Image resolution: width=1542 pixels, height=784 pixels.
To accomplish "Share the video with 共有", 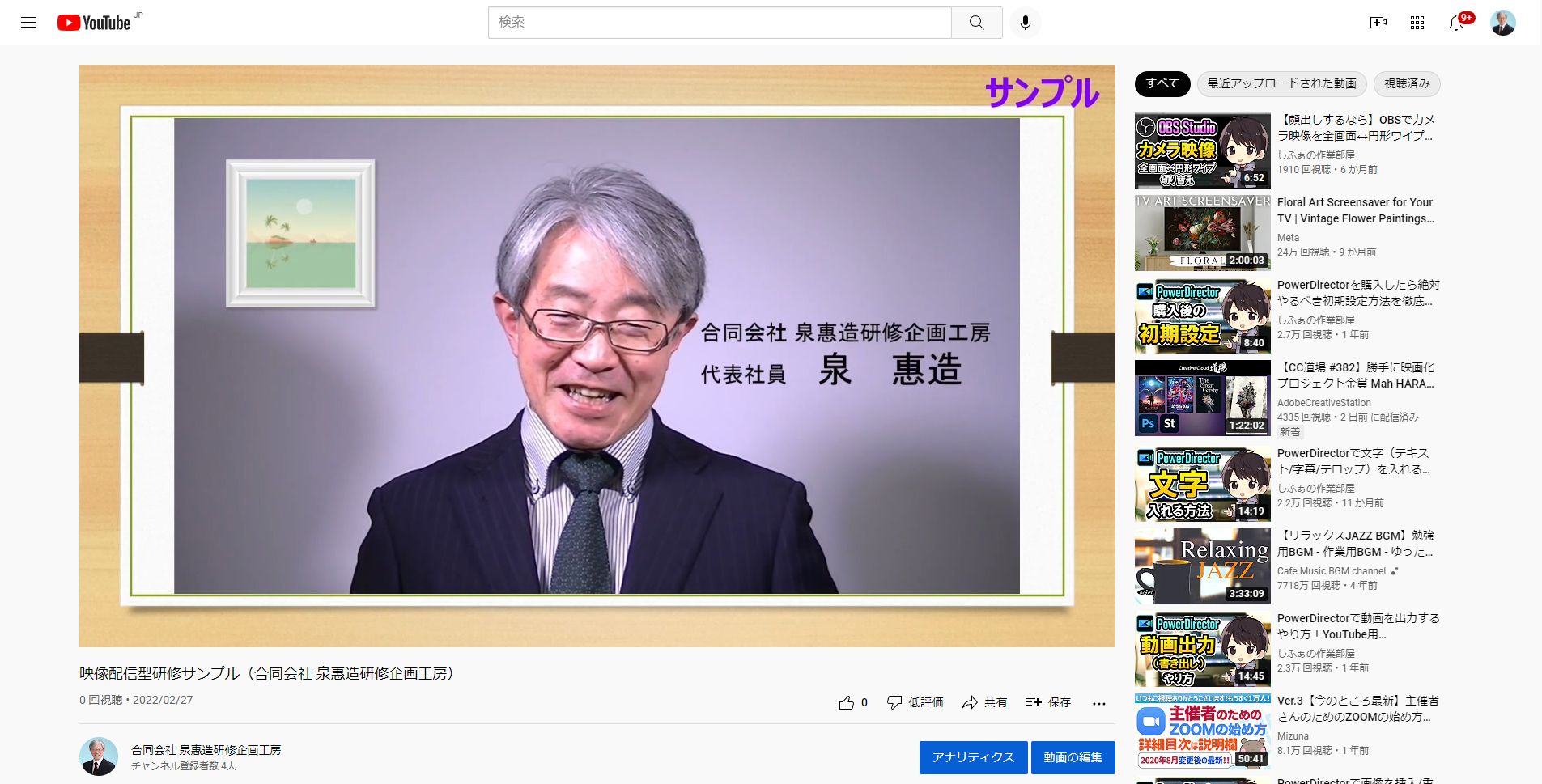I will pyautogui.click(x=984, y=702).
